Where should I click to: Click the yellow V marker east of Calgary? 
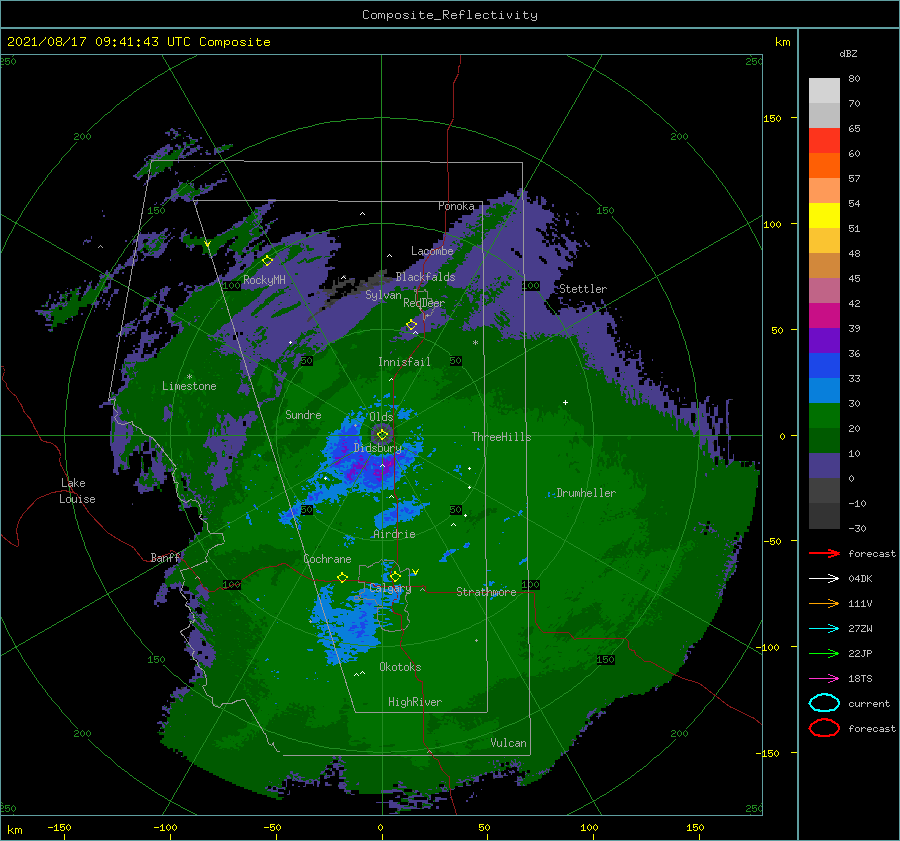415,572
